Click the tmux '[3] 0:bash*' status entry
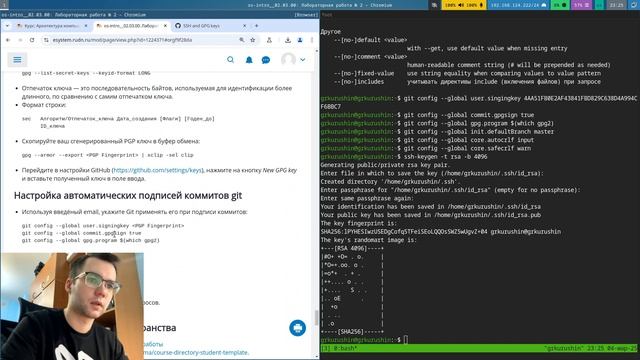This screenshot has width=640, height=360. (x=339, y=348)
